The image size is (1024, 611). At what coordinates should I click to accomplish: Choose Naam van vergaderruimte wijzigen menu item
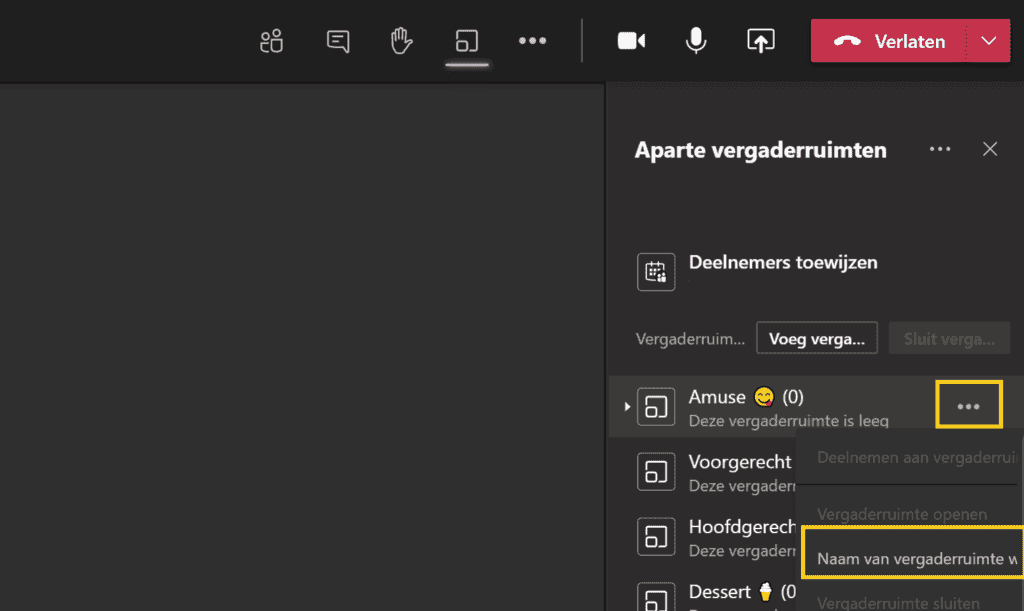pos(912,552)
